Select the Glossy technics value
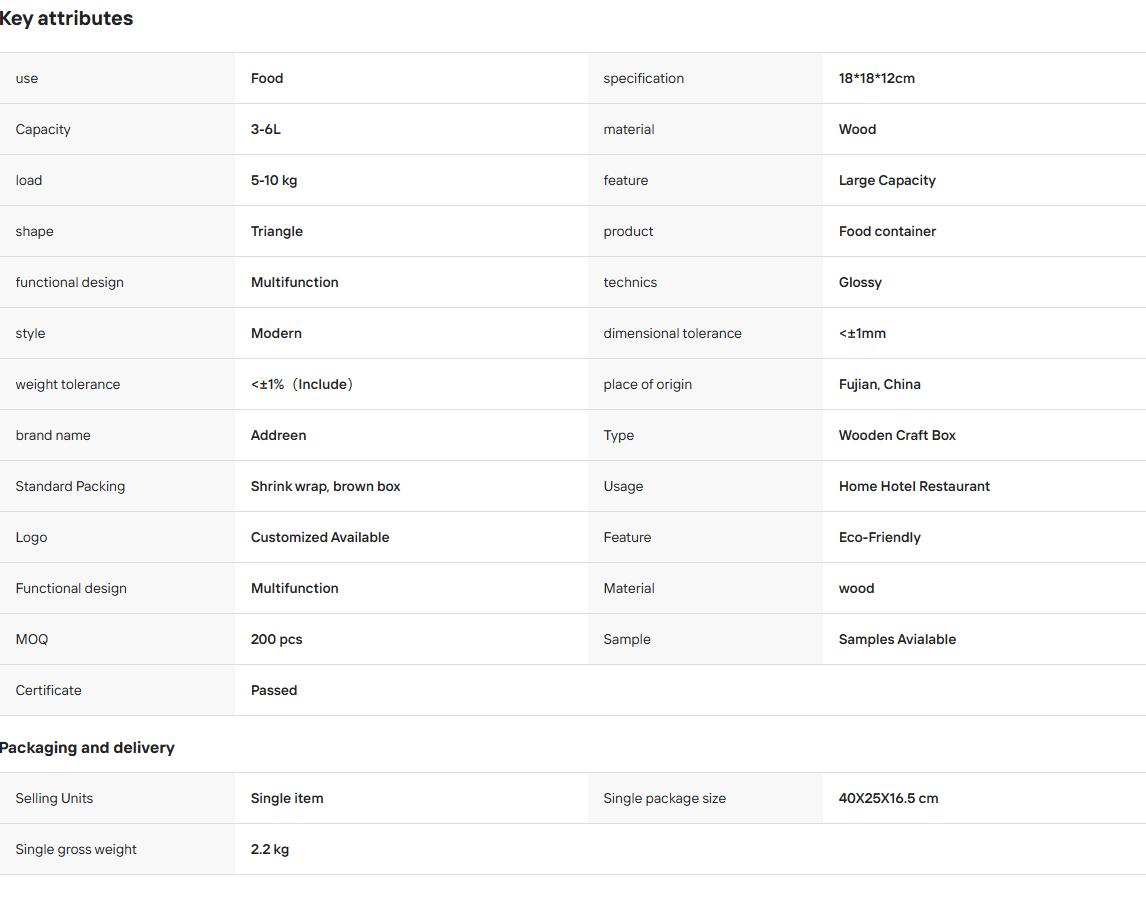 point(860,282)
